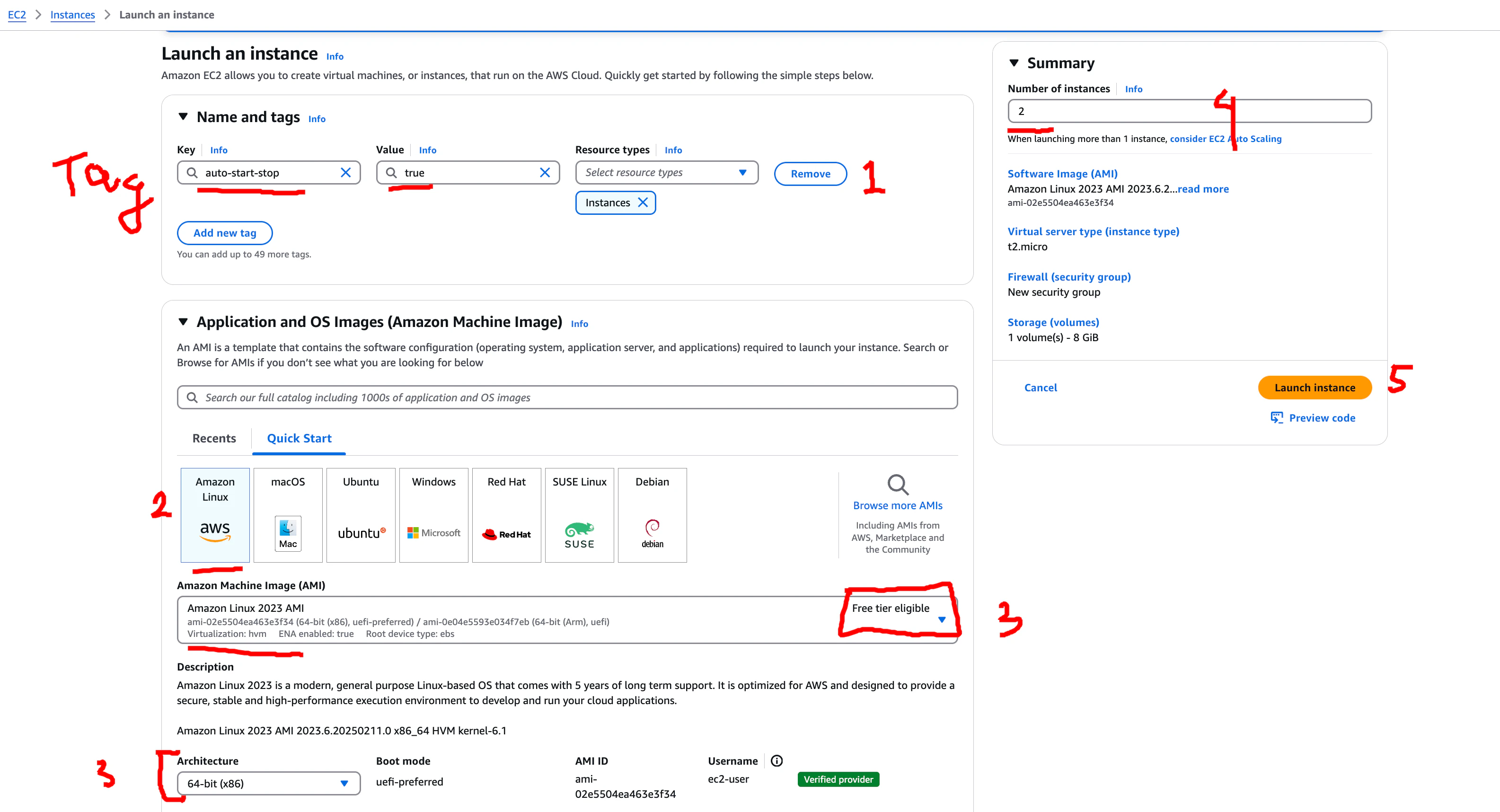Select the Windows AMI tile
Screen dimensions: 1500x812
(434, 515)
